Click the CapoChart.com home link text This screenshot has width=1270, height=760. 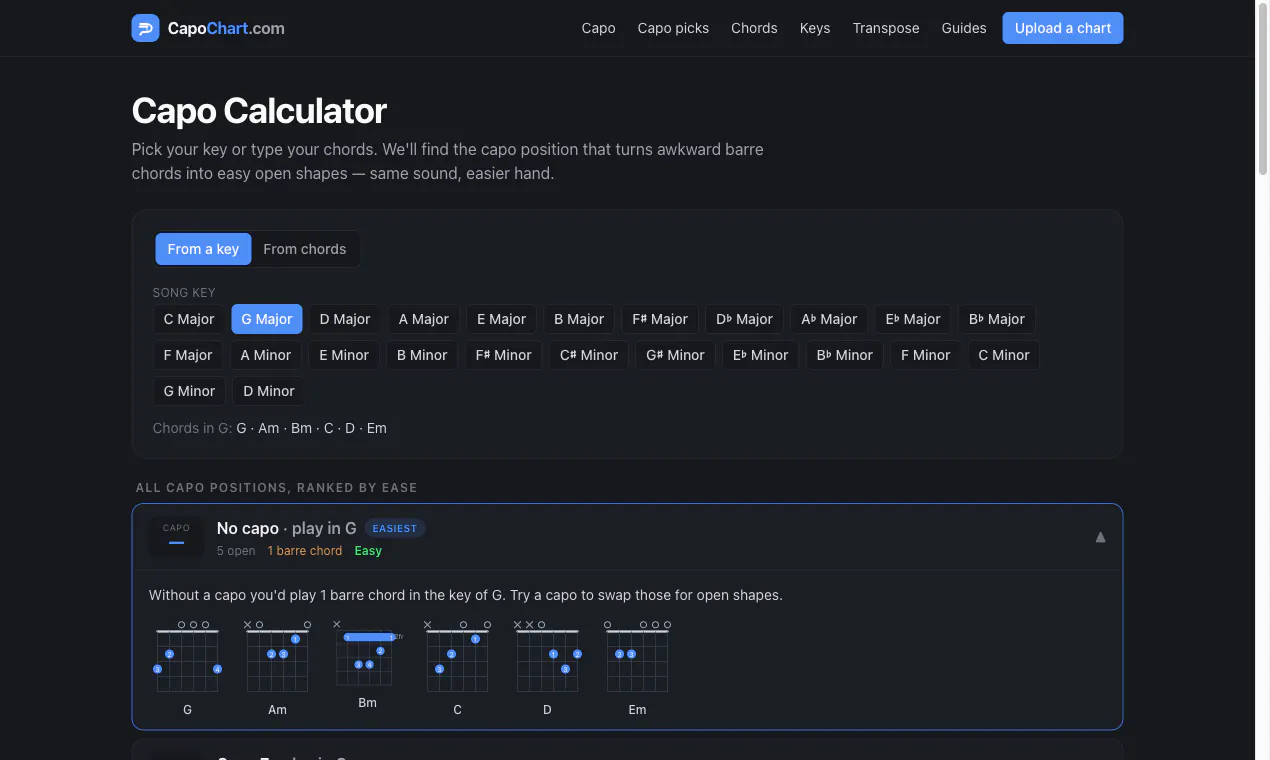point(226,28)
